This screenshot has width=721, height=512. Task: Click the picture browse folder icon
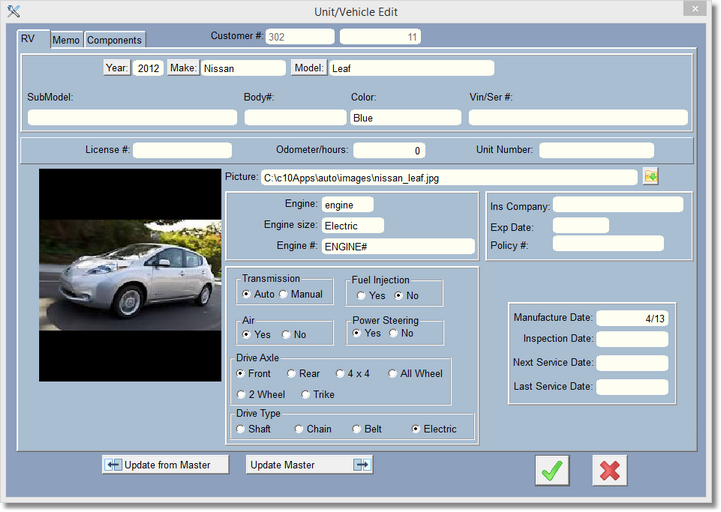tap(651, 176)
